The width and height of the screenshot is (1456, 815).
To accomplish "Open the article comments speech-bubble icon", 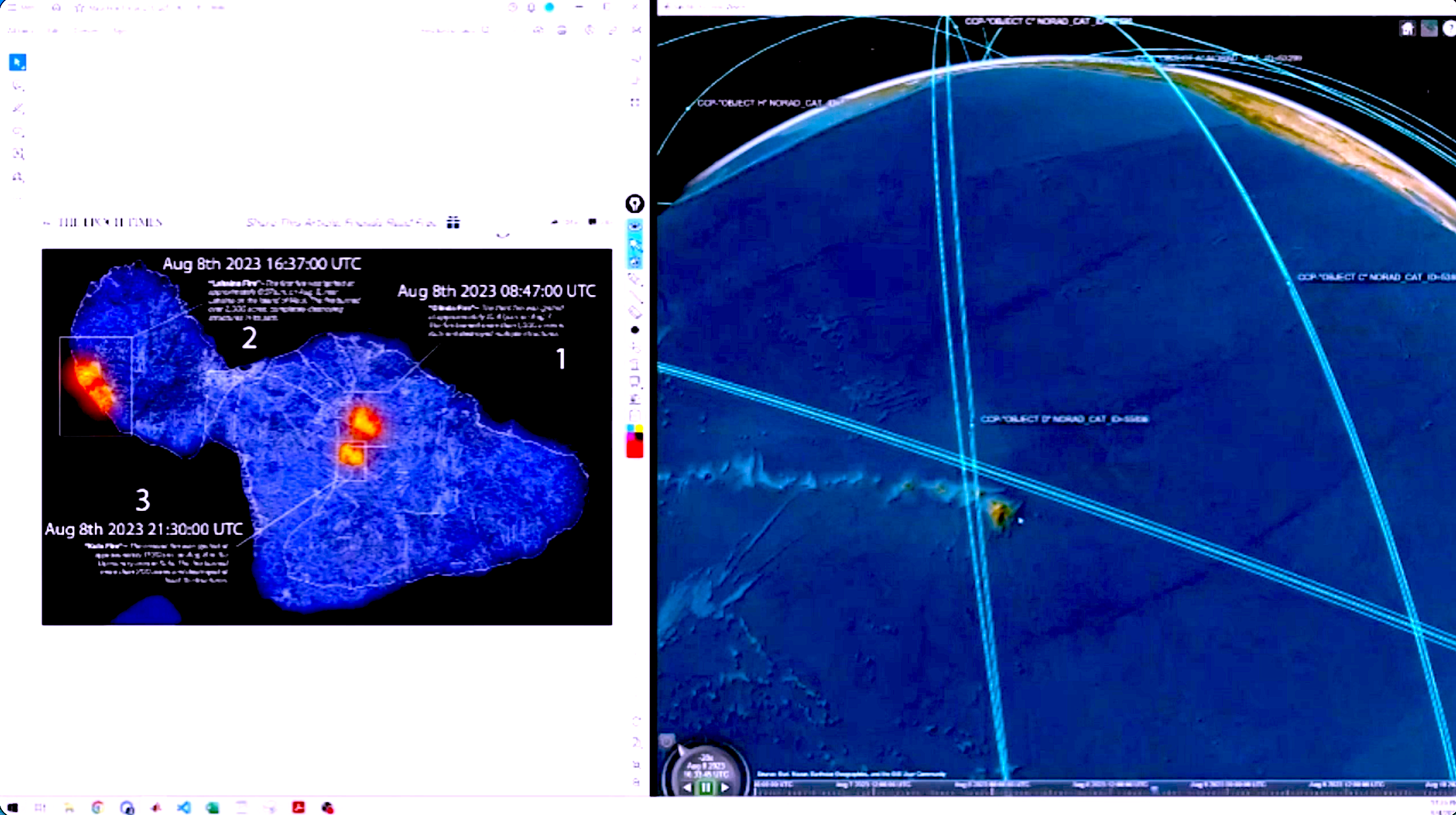I will click(592, 221).
